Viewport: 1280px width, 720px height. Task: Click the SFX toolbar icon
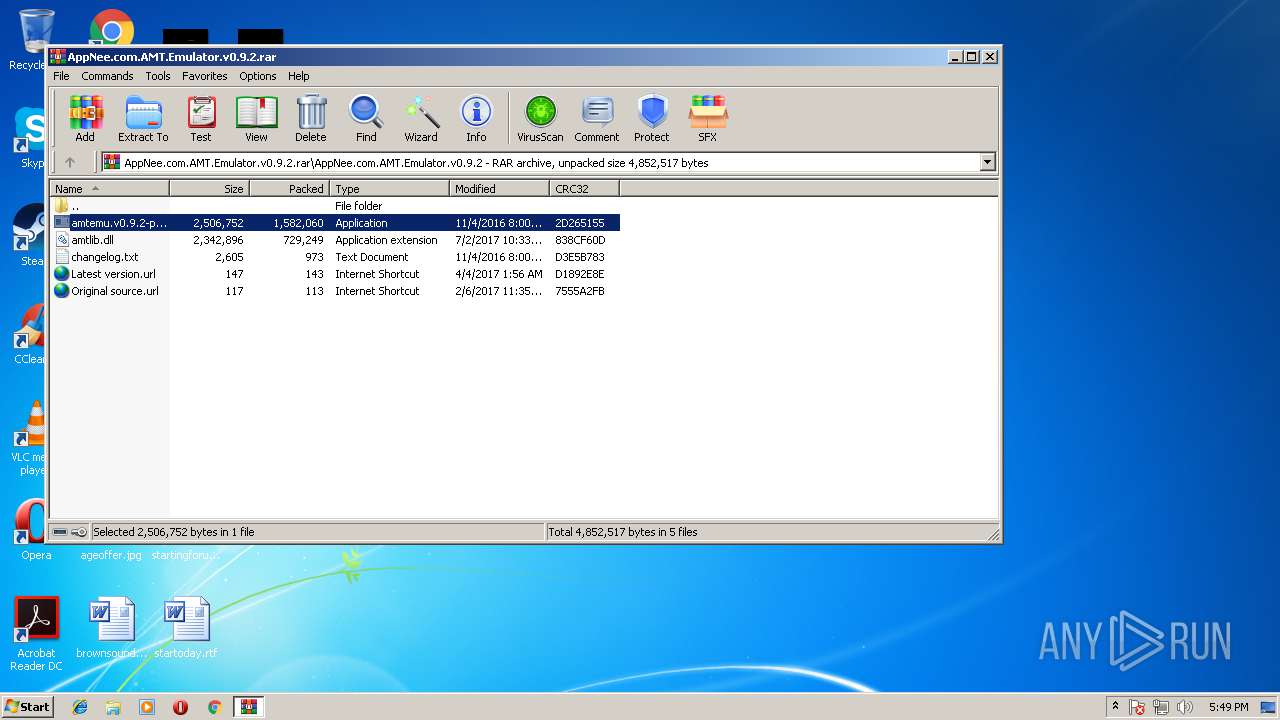(708, 119)
